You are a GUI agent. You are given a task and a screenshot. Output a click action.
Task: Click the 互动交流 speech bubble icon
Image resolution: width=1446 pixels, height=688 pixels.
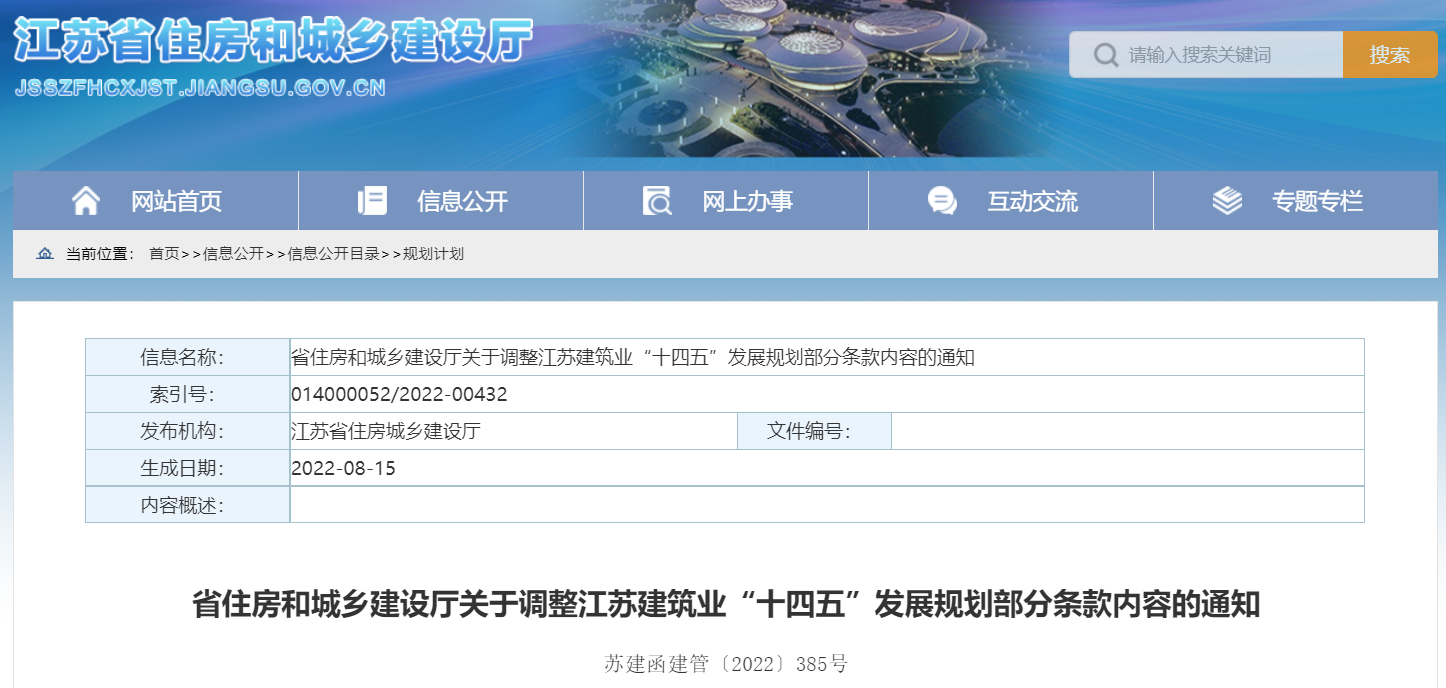[940, 200]
